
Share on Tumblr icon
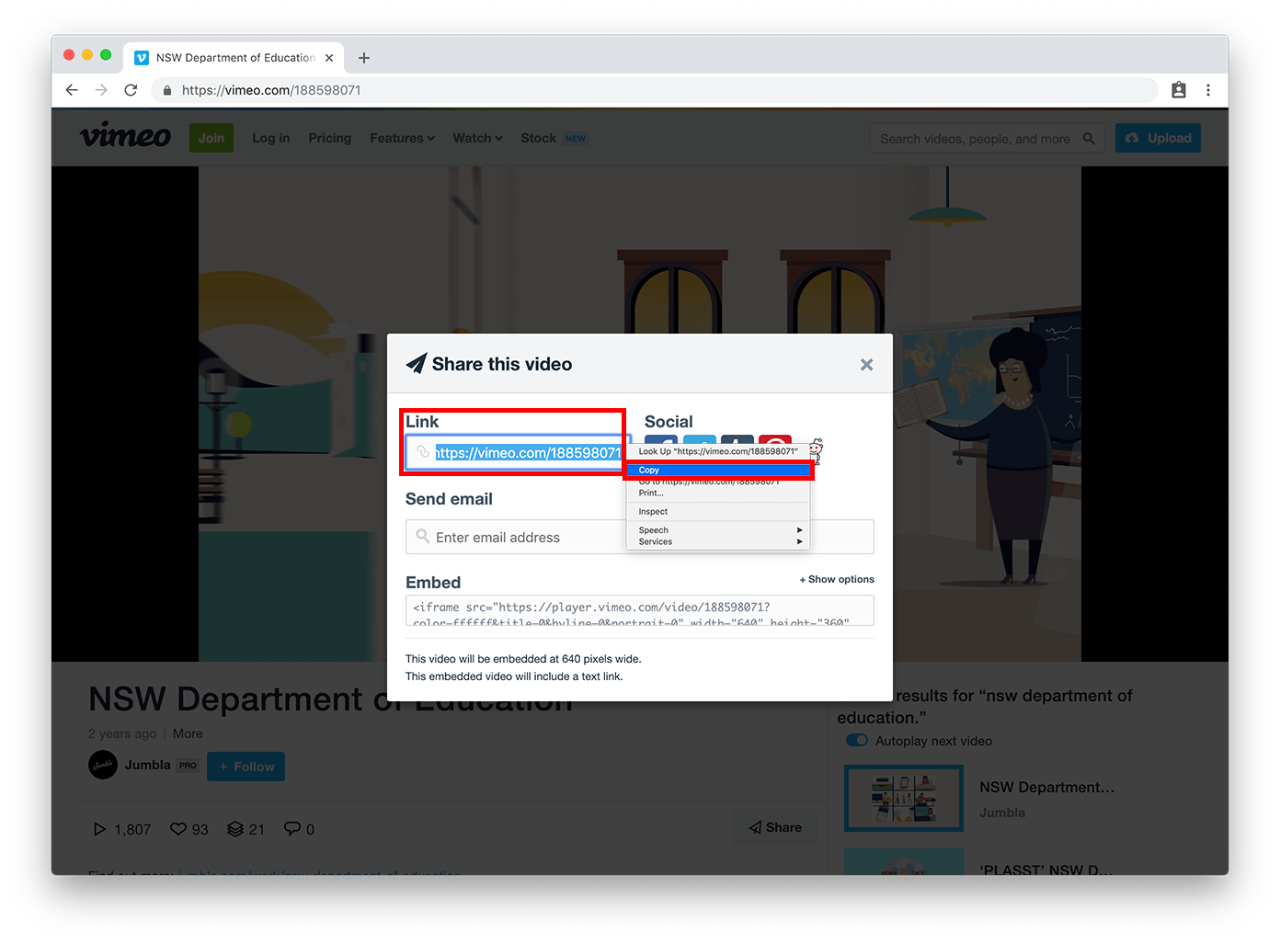coord(737,441)
